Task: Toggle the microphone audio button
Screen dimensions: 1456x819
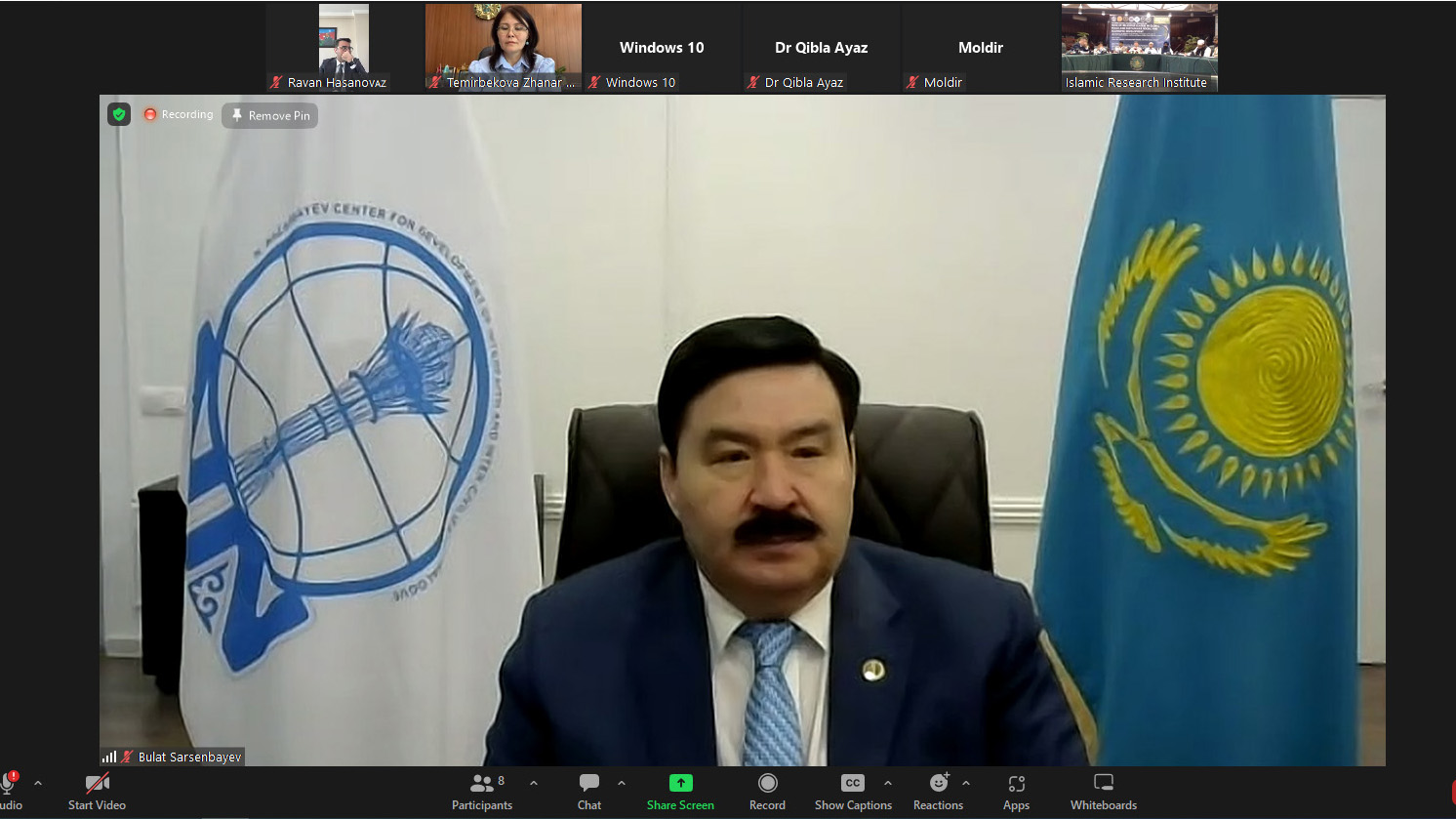Action: point(9,786)
